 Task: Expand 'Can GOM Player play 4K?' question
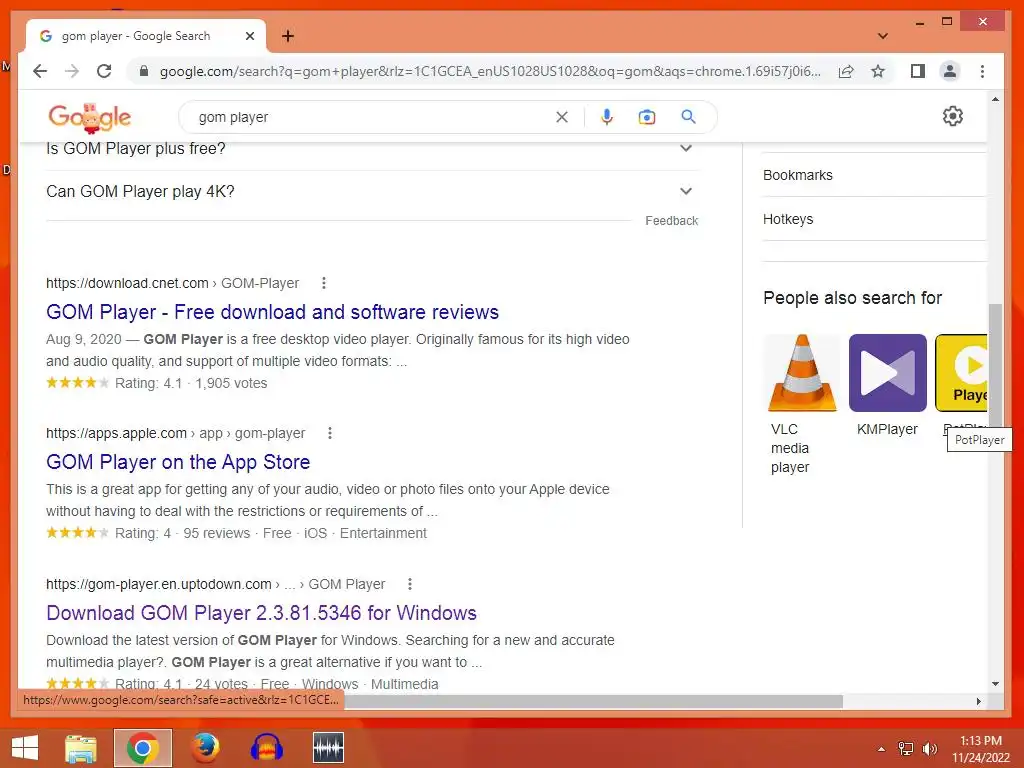click(x=372, y=191)
